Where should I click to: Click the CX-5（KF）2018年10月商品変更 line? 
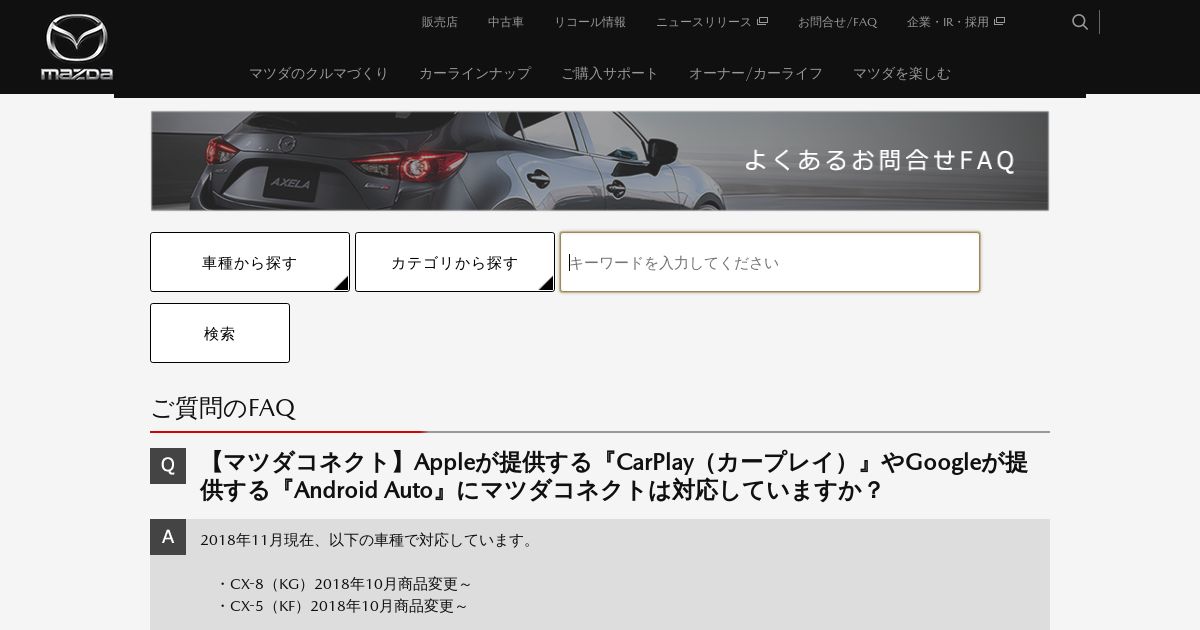point(342,605)
